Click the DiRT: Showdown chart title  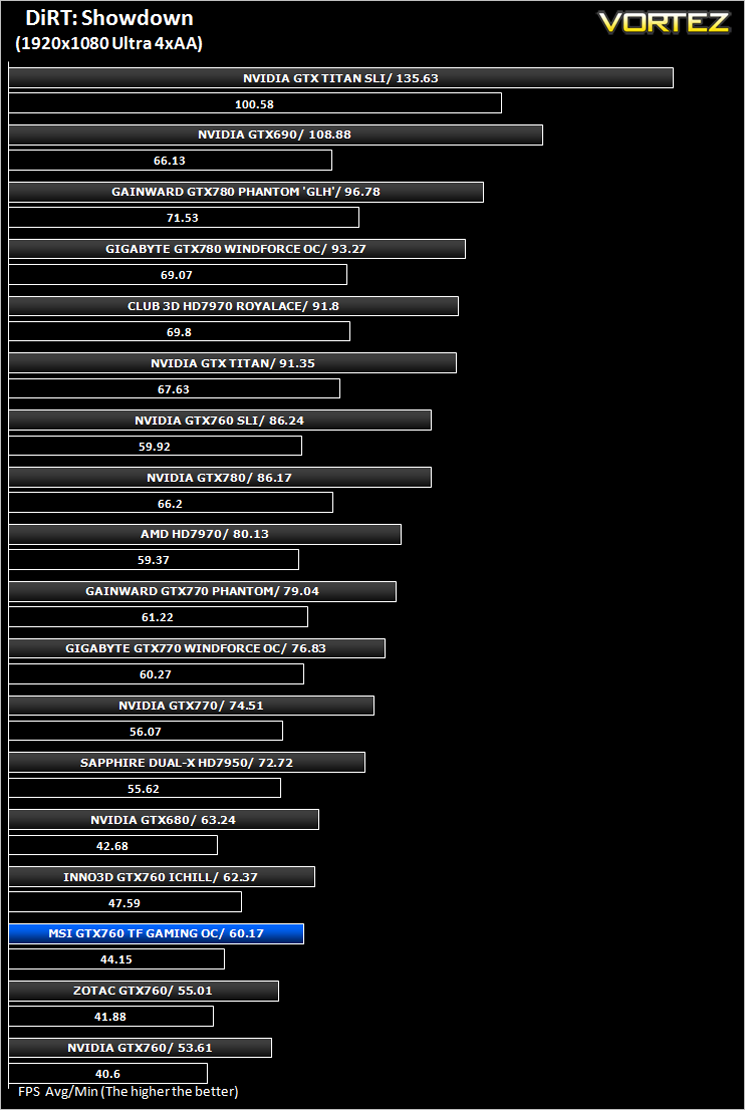109,18
